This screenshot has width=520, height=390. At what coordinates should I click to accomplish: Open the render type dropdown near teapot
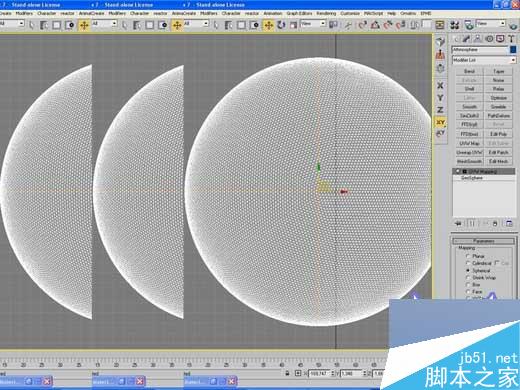(x=491, y=24)
